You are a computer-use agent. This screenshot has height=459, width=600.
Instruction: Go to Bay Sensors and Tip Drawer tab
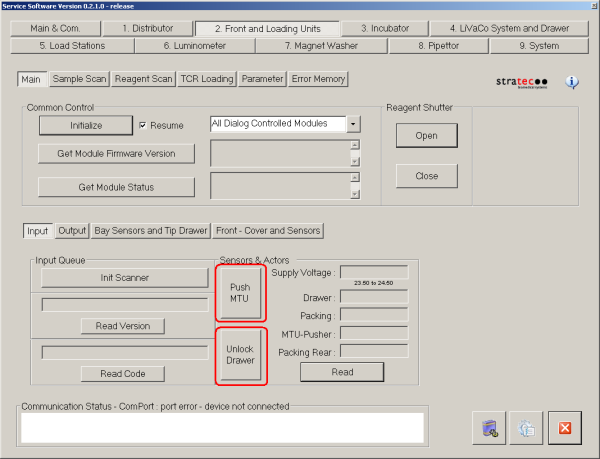click(150, 231)
